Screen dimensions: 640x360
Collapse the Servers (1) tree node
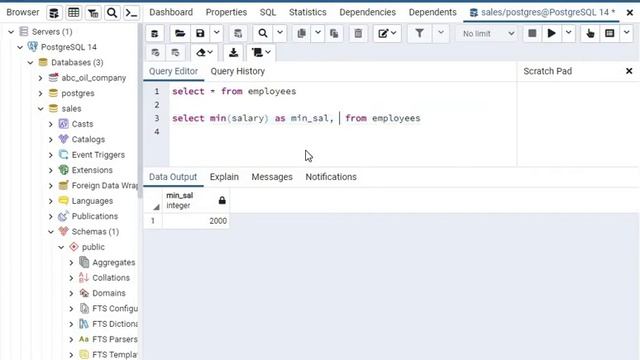point(11,32)
